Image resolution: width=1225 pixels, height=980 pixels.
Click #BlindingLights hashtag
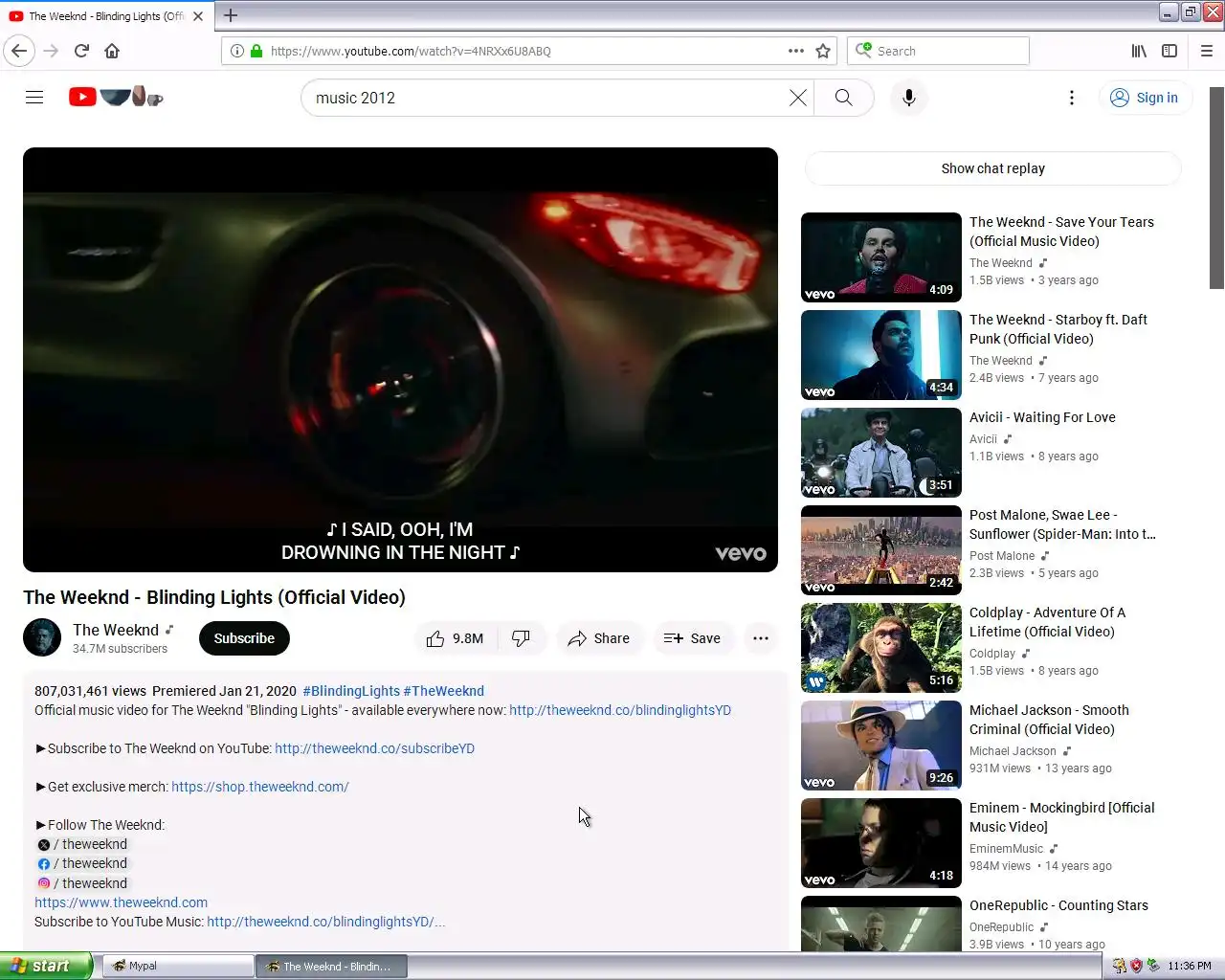coord(351,691)
